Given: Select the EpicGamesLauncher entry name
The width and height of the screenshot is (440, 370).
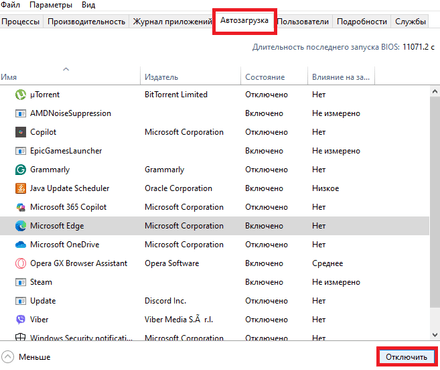Looking at the screenshot, I should click(x=66, y=151).
